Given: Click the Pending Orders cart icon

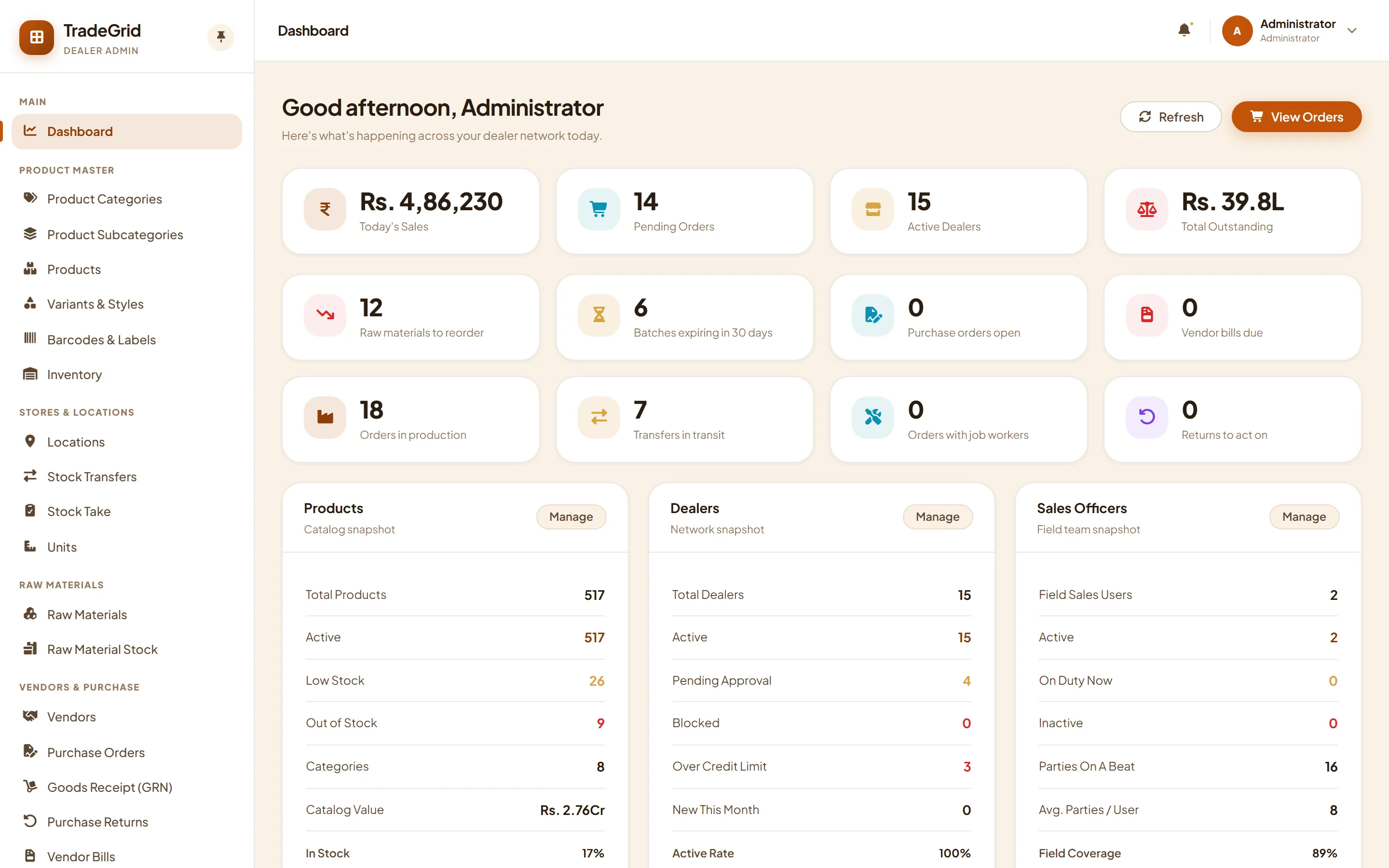Looking at the screenshot, I should tap(599, 210).
